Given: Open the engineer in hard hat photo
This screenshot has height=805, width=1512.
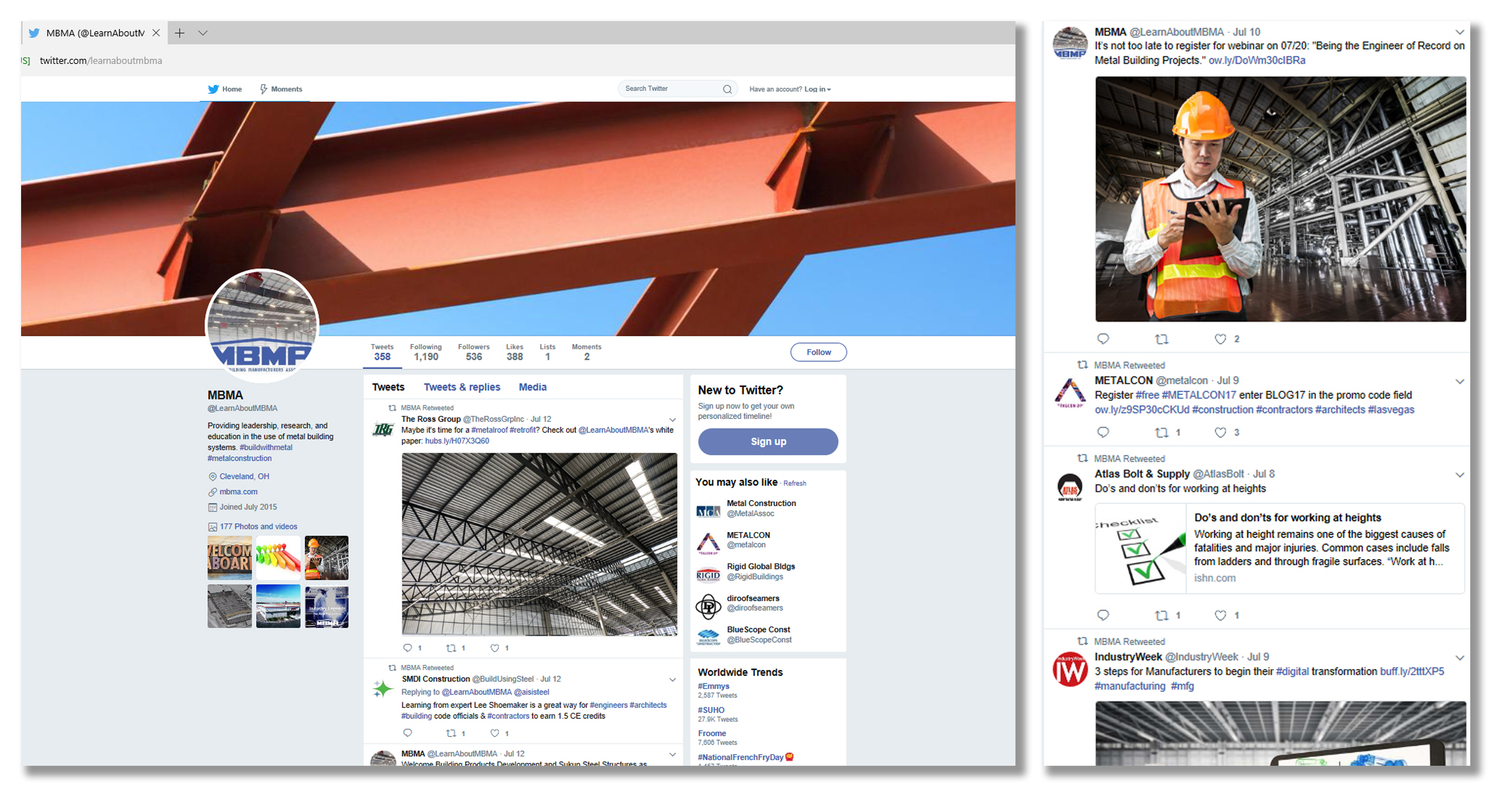Looking at the screenshot, I should [1280, 199].
